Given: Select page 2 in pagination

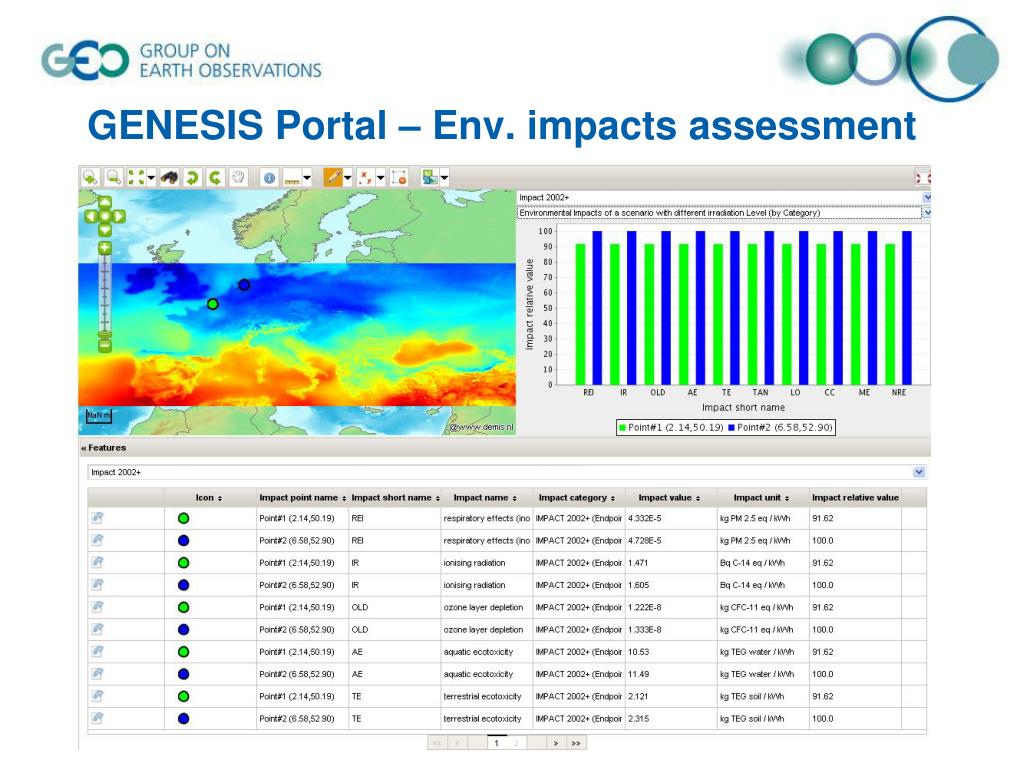Looking at the screenshot, I should click(516, 743).
